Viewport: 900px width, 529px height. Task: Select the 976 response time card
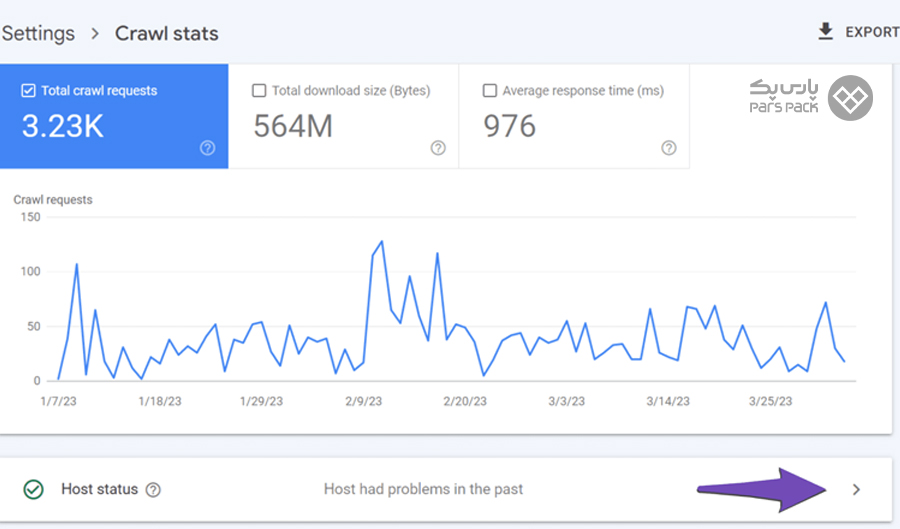573,117
